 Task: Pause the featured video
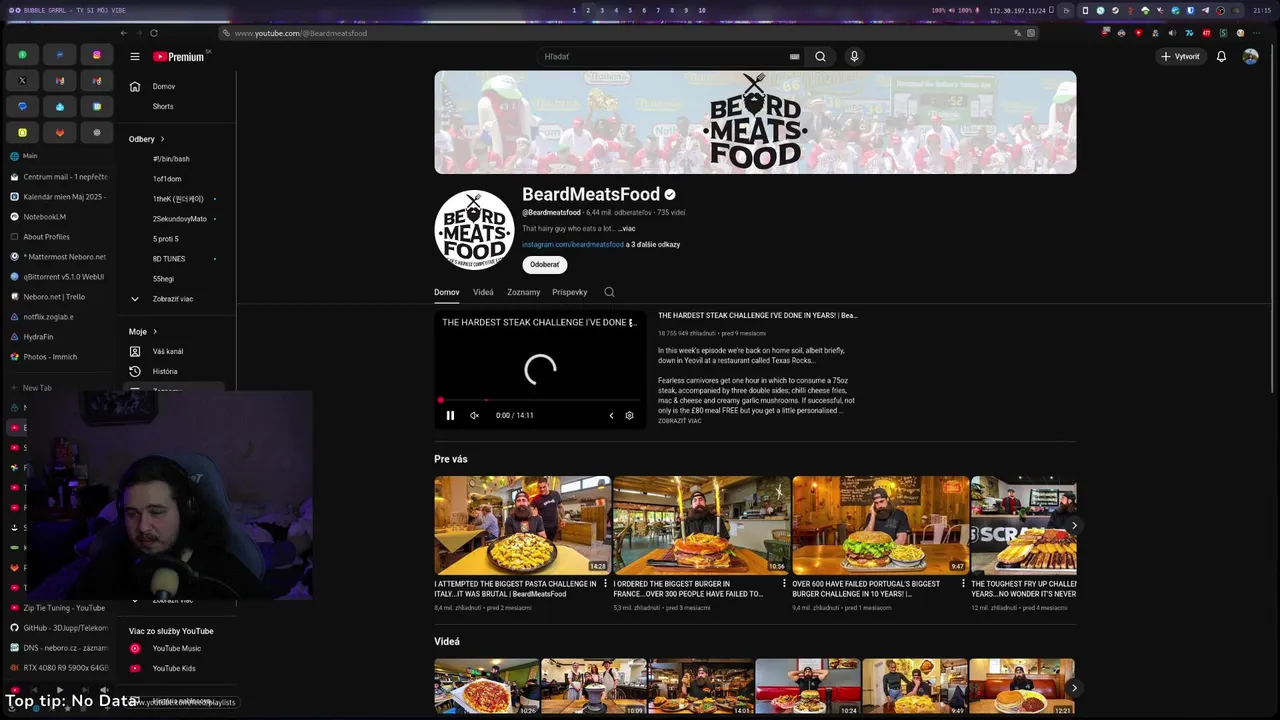(x=450, y=415)
